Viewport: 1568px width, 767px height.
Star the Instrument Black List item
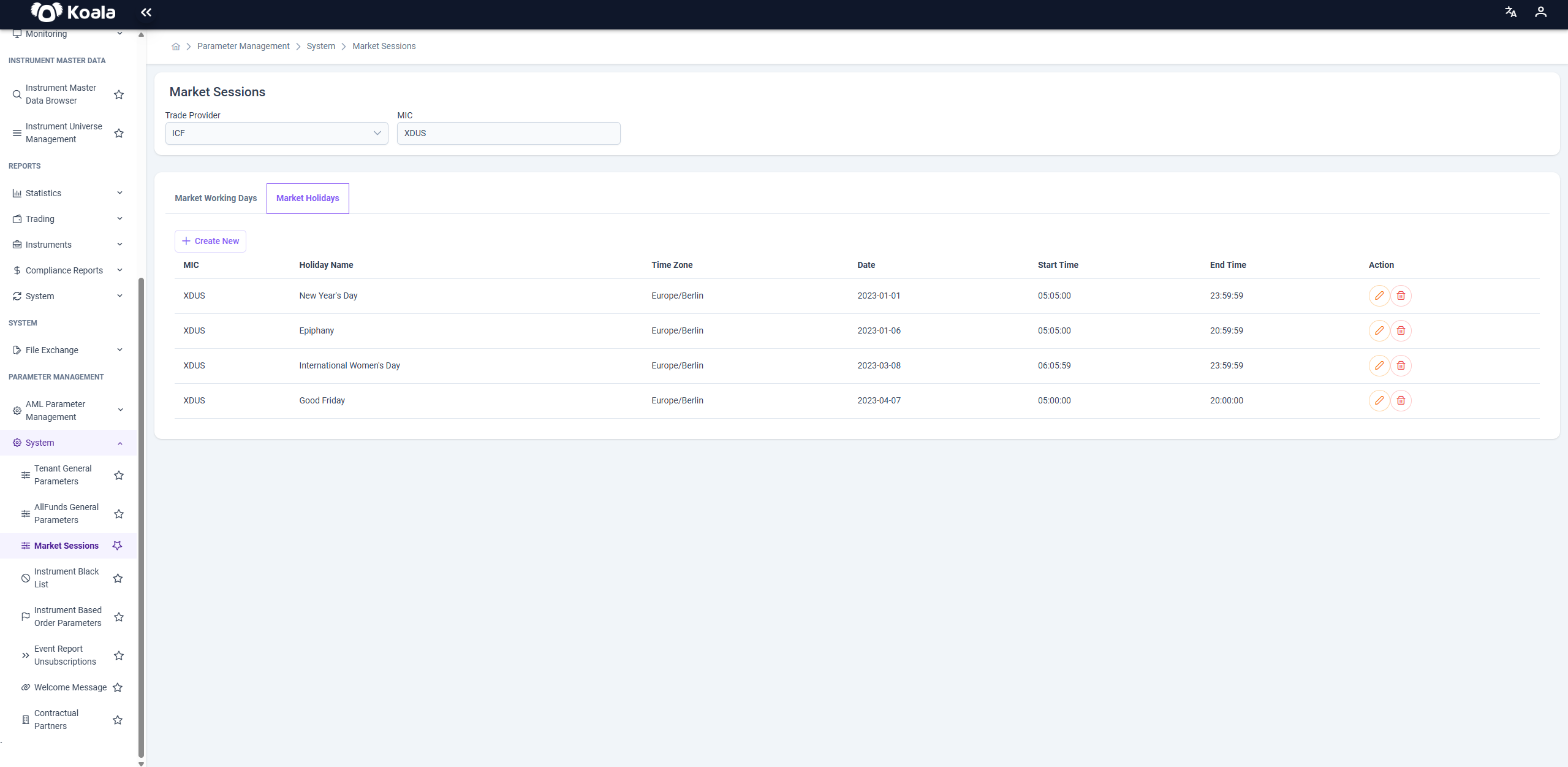tap(118, 578)
